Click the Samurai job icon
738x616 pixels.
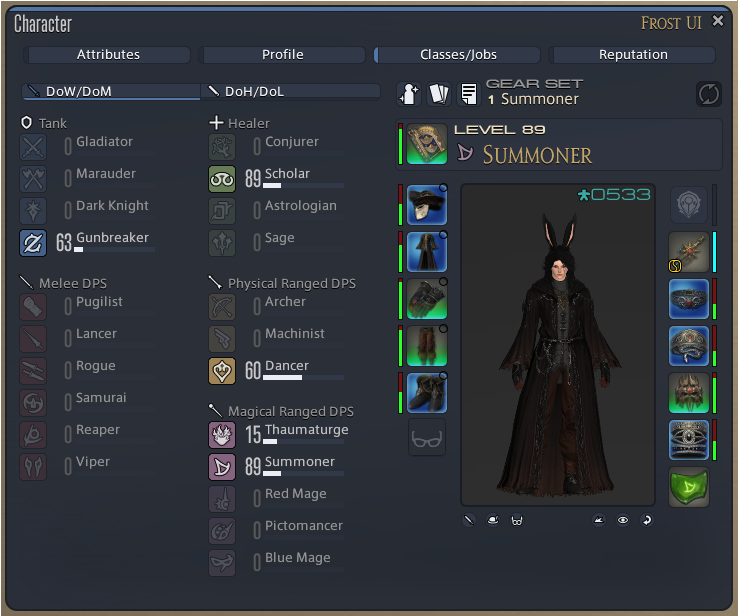33,403
